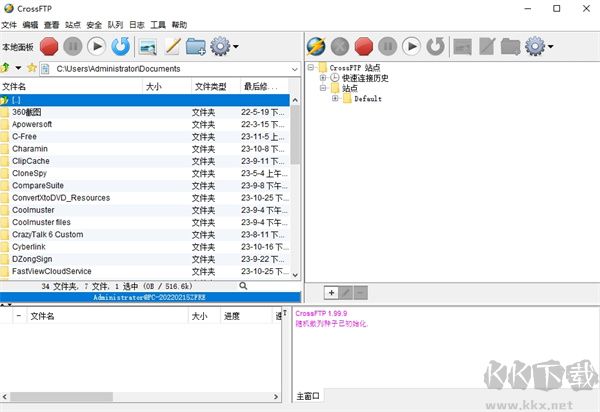Add a new site with plus button

(x=331, y=293)
